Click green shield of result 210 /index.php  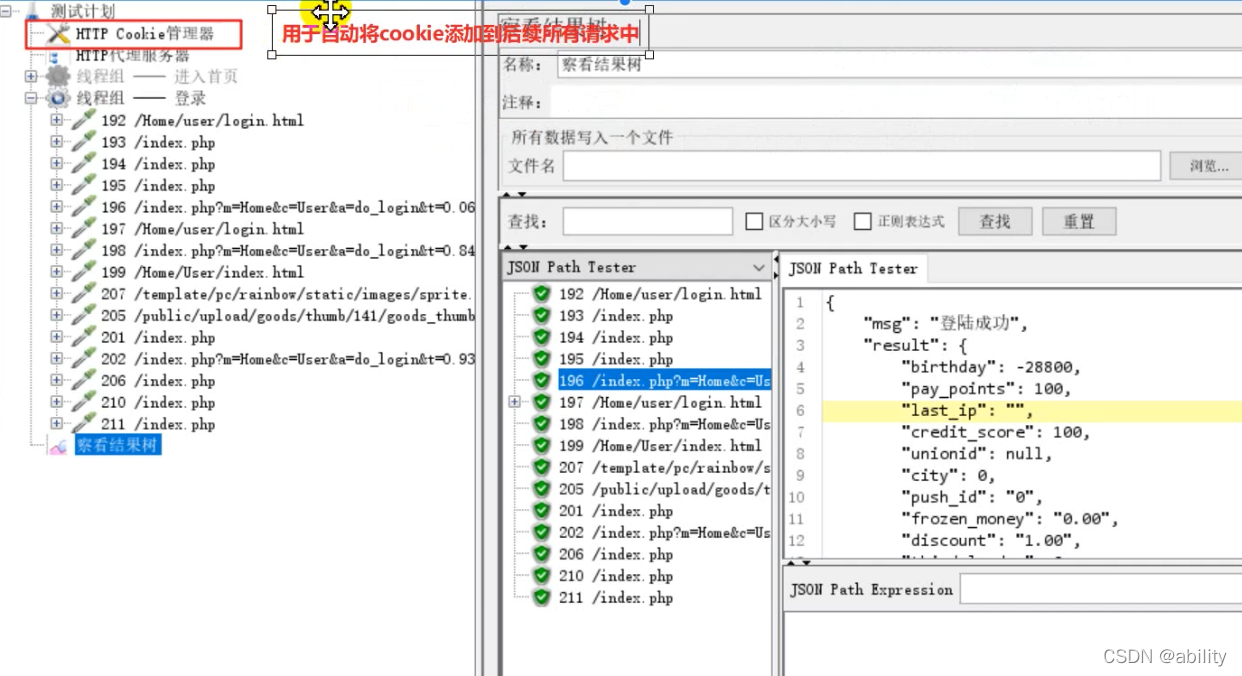(x=542, y=576)
